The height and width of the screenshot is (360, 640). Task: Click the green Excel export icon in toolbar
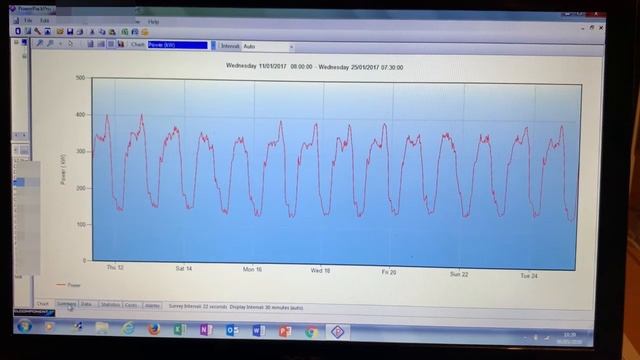click(x=124, y=32)
